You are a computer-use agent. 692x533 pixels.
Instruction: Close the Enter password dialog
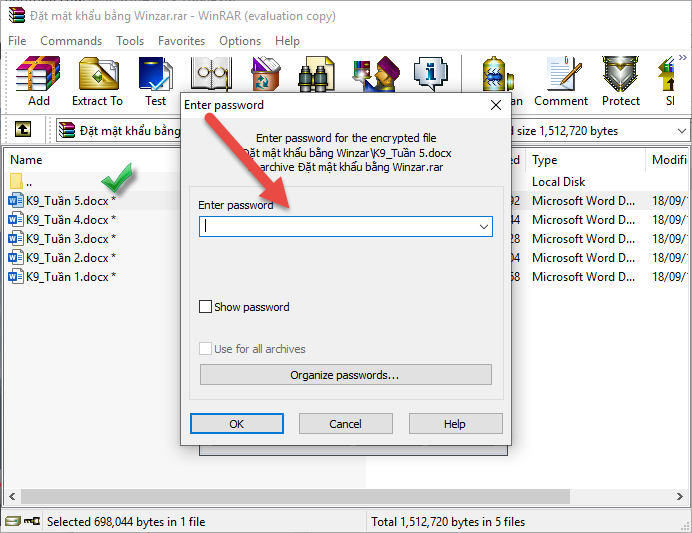[496, 105]
